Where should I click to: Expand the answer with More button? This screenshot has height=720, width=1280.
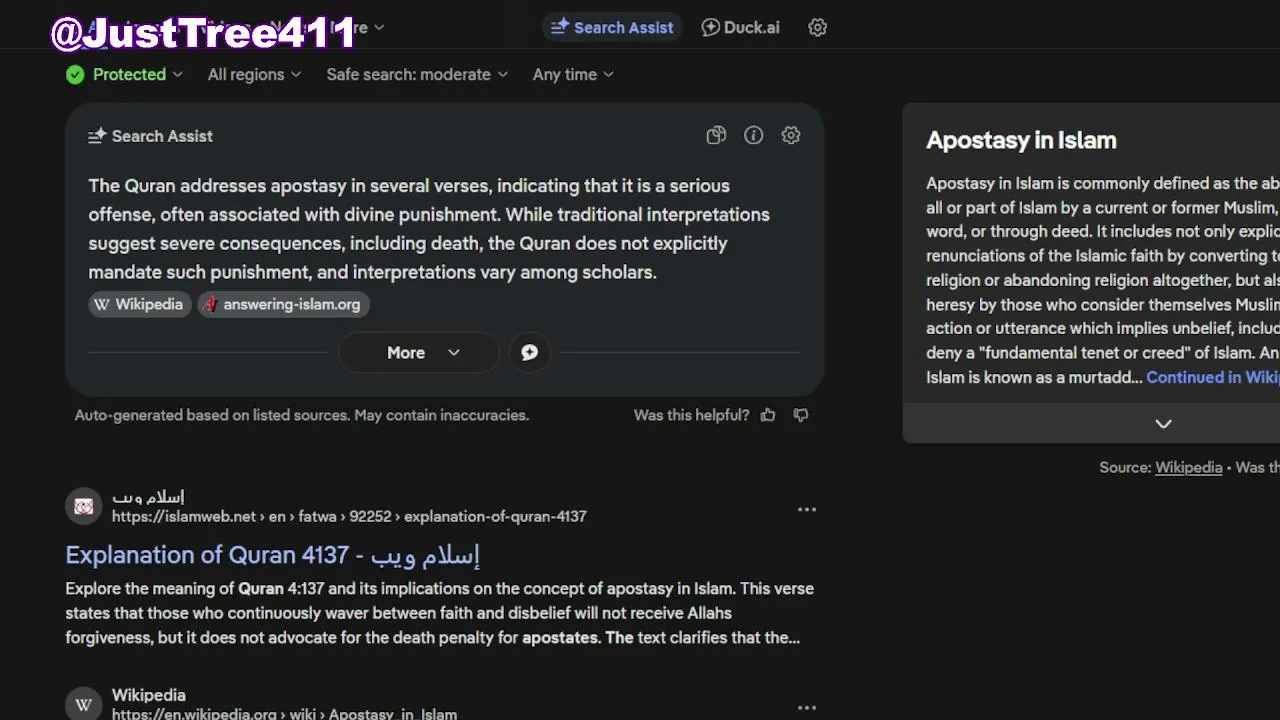[x=418, y=352]
